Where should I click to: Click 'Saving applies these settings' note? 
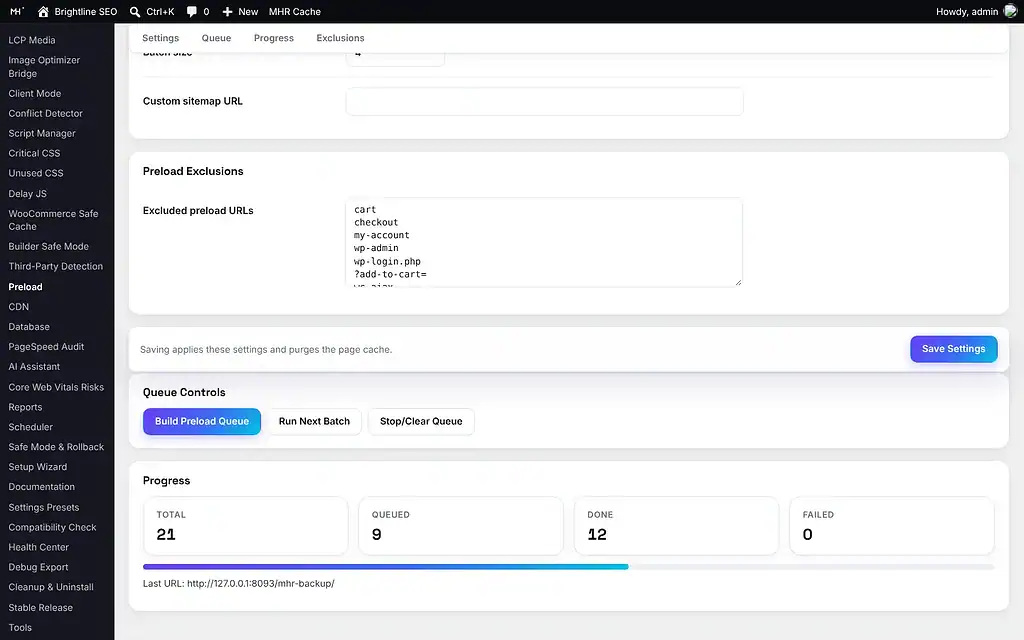266,349
